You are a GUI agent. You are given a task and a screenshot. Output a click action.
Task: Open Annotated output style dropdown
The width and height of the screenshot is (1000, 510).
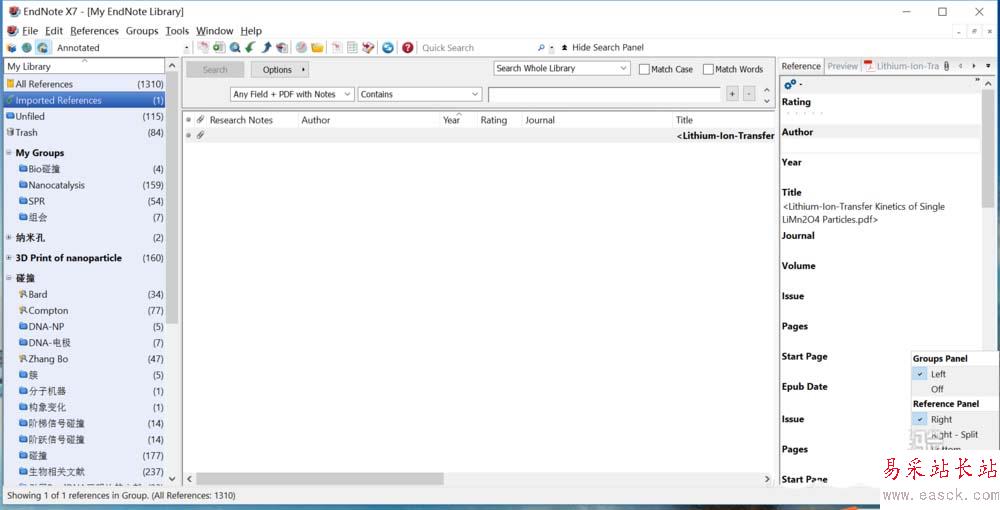[x=186, y=48]
